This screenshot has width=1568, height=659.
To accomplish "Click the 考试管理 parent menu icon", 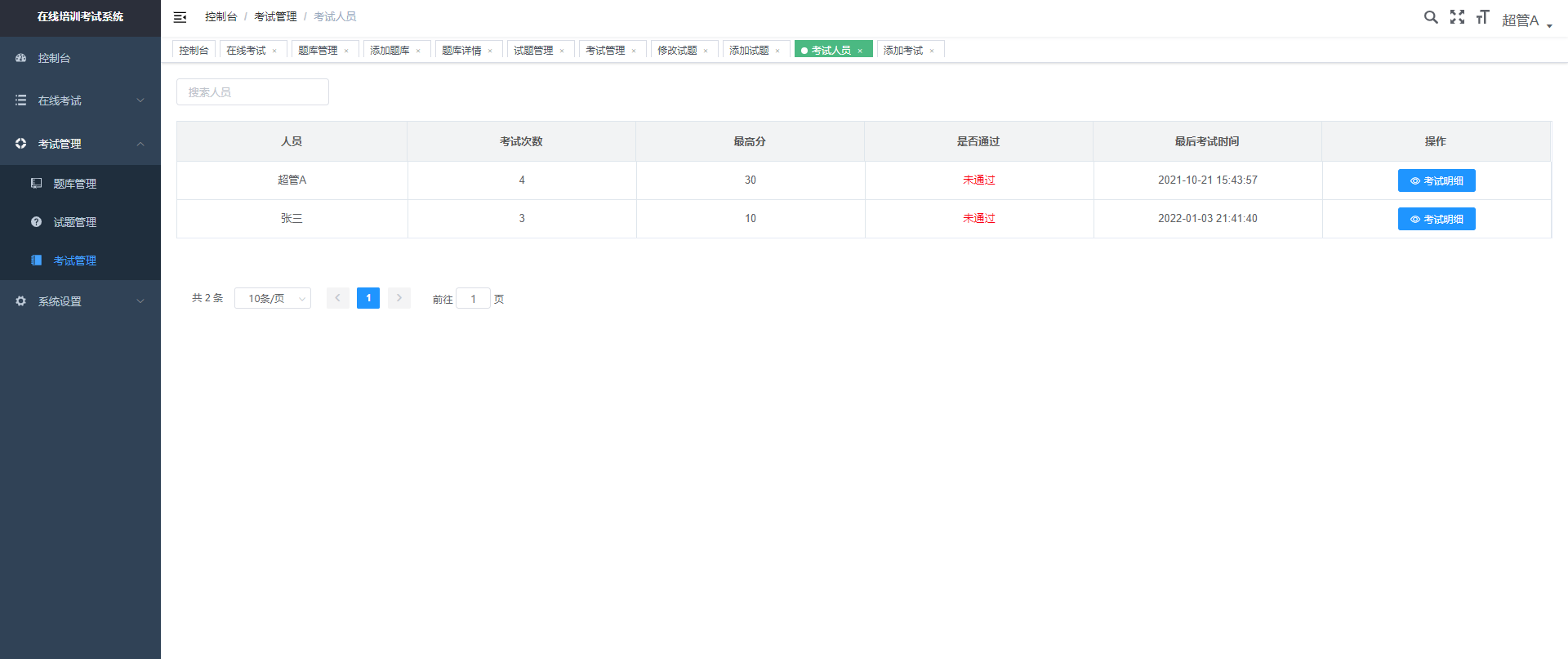I will pos(21,143).
